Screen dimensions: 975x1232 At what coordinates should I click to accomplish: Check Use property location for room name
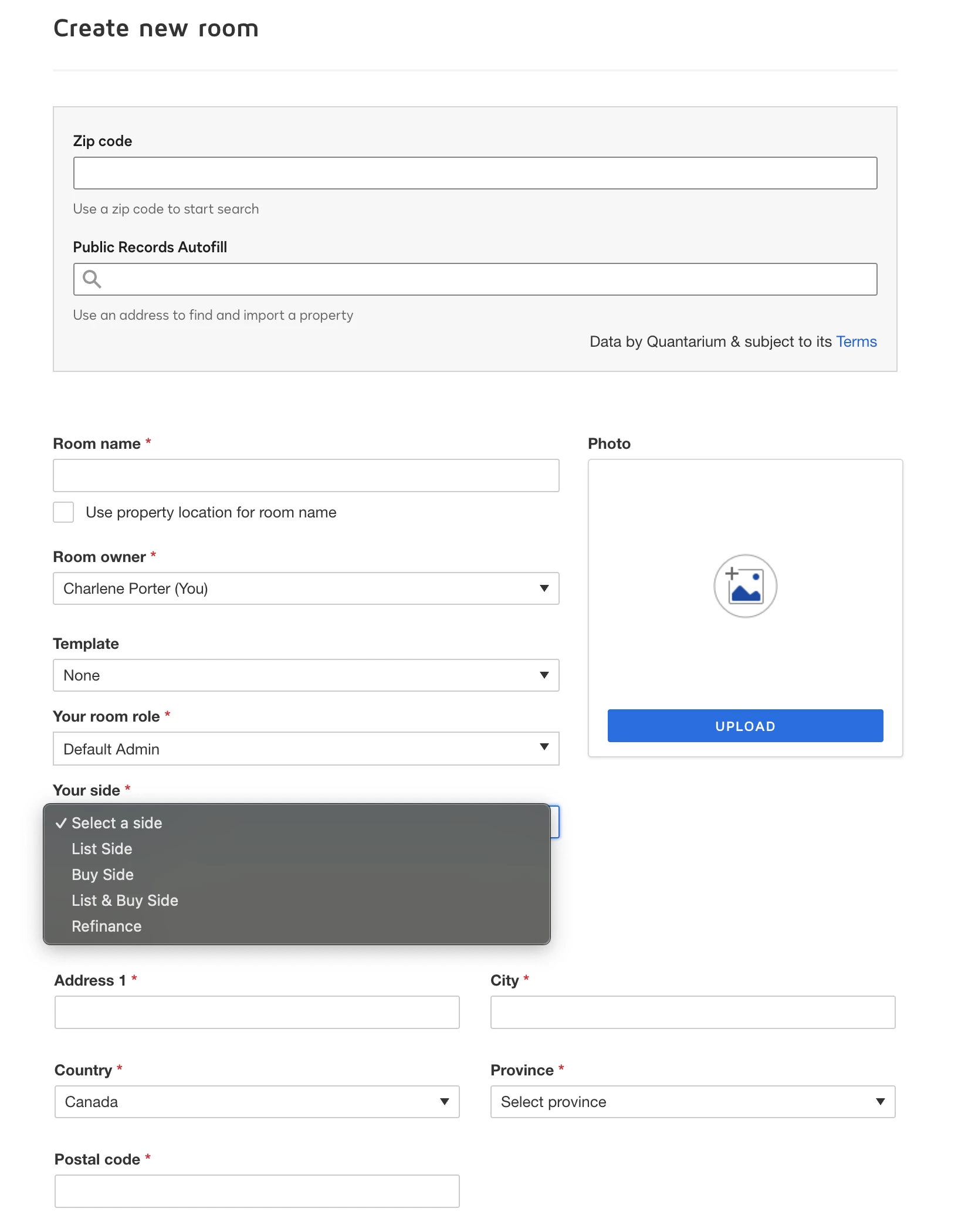tap(63, 512)
